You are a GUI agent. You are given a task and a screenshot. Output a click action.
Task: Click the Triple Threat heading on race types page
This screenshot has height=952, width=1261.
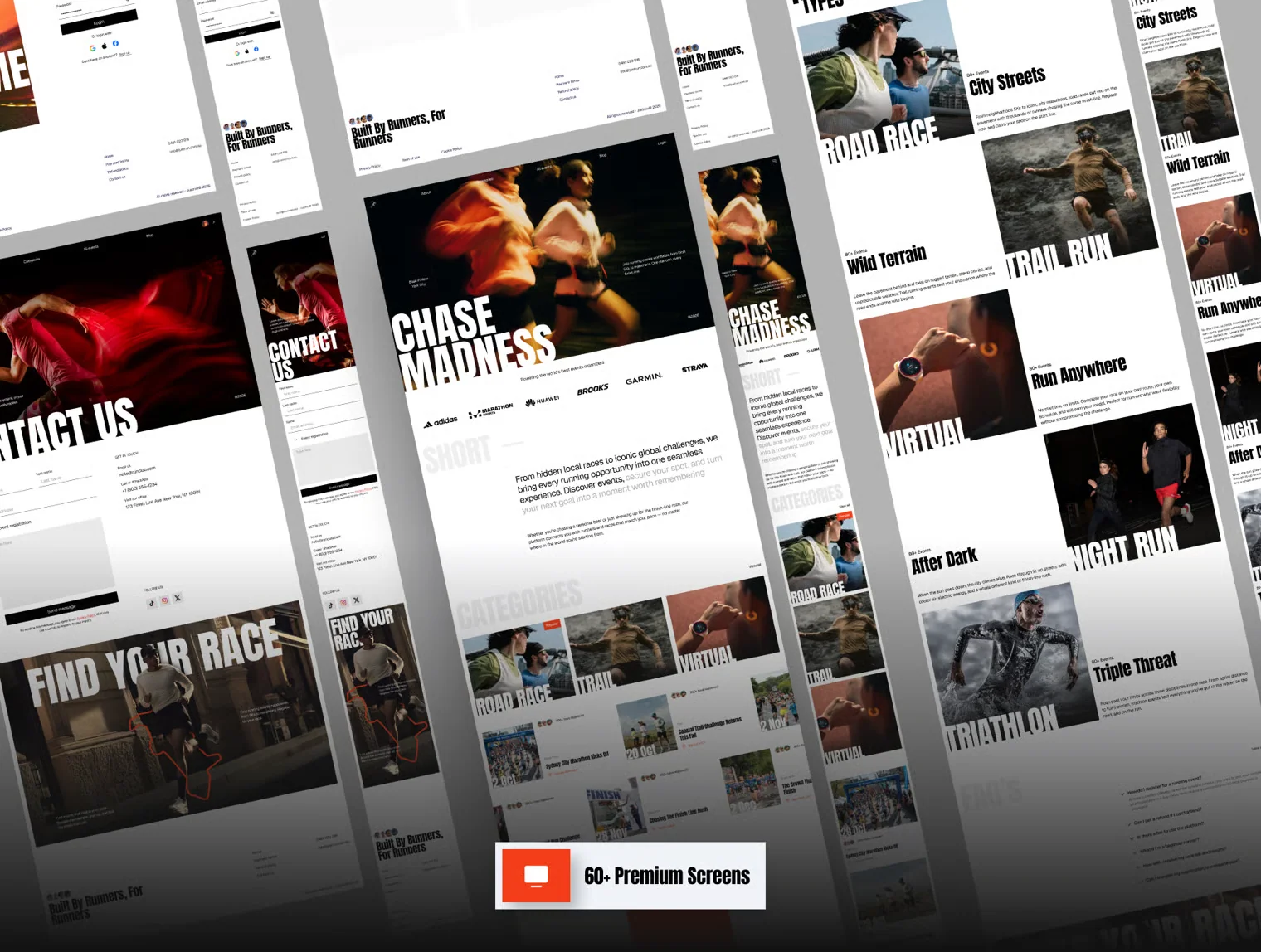[x=1135, y=666]
